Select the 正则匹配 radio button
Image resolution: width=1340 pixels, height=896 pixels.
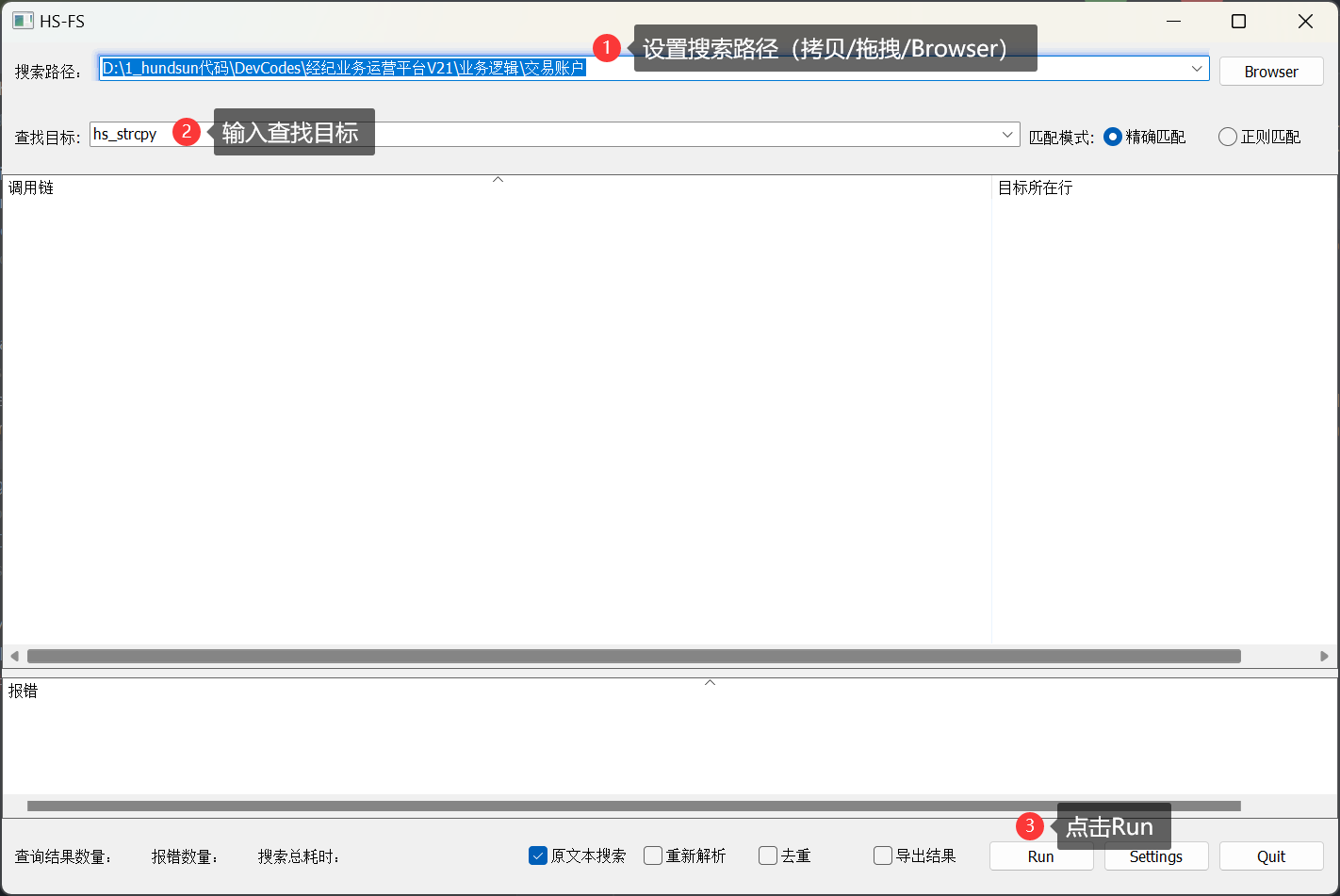coord(1227,138)
